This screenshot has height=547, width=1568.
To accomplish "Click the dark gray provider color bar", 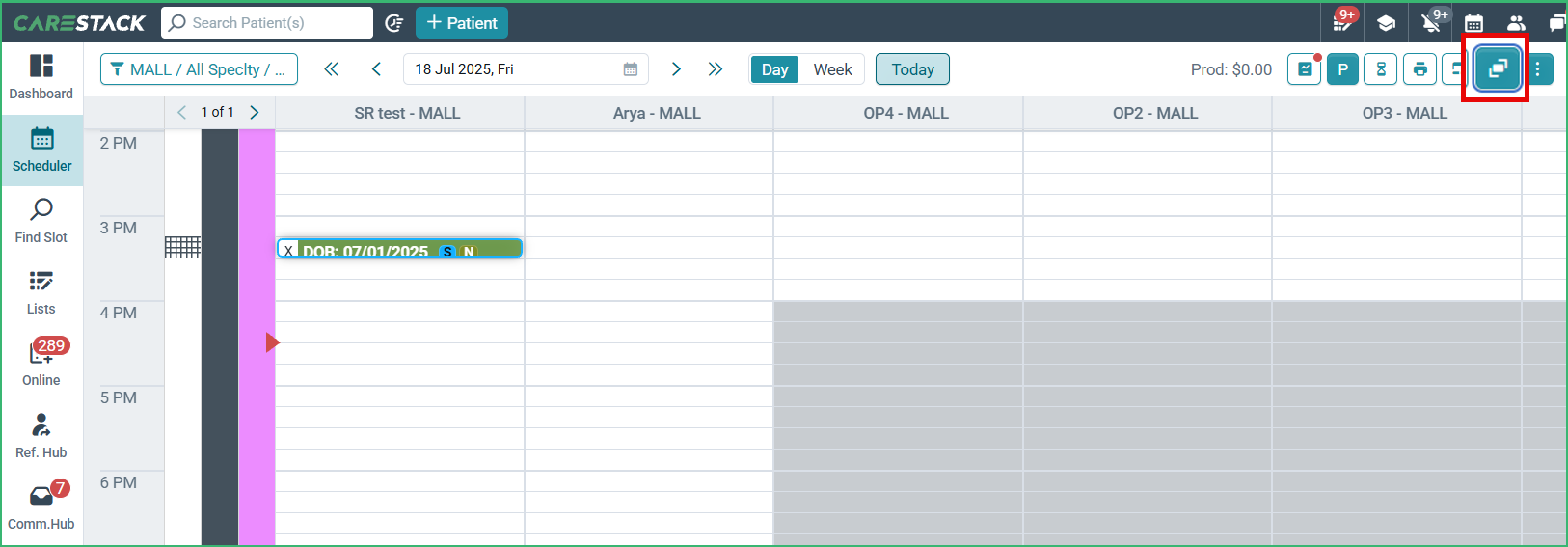I will 220,338.
